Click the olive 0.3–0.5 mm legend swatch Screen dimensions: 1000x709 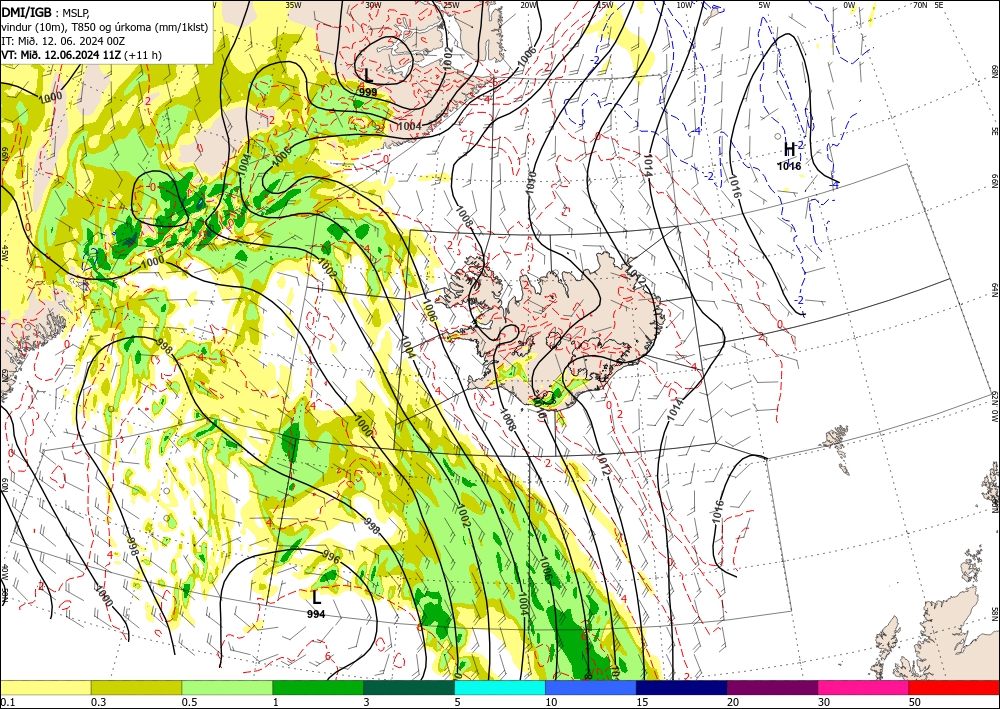(136, 687)
